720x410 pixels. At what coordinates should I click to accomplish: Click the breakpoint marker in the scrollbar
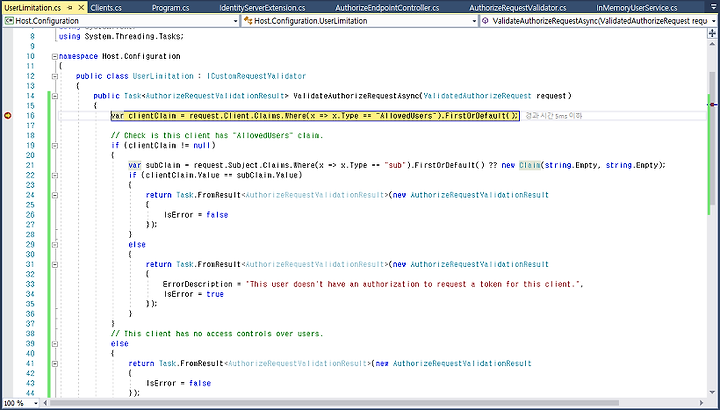click(x=712, y=105)
